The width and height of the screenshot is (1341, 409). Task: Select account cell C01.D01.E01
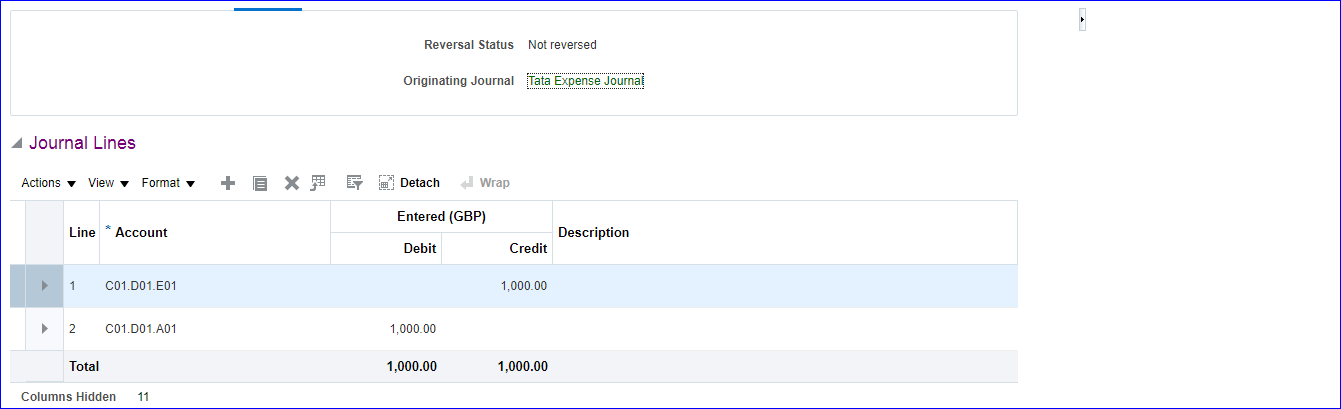click(x=141, y=286)
